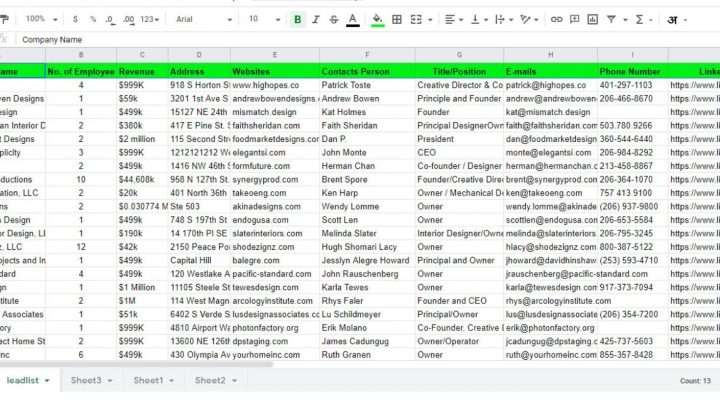This screenshot has width=720, height=405.
Task: Click the increase decimal places icon
Action: pyautogui.click(x=127, y=19)
